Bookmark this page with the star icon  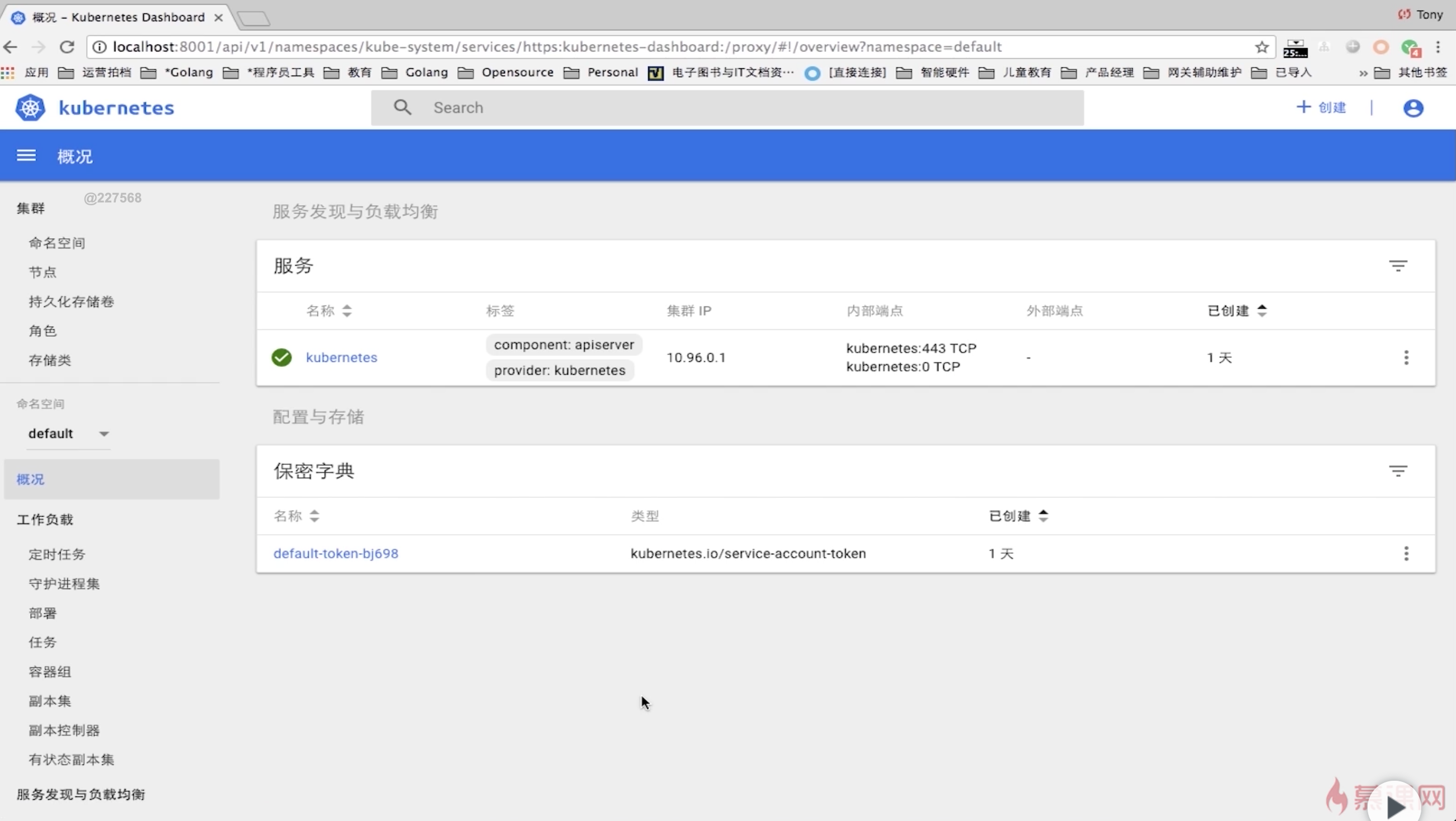coord(1262,47)
